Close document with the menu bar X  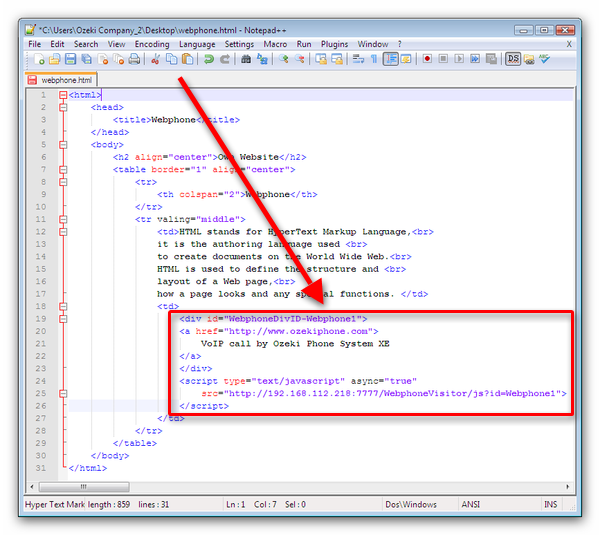click(x=569, y=44)
